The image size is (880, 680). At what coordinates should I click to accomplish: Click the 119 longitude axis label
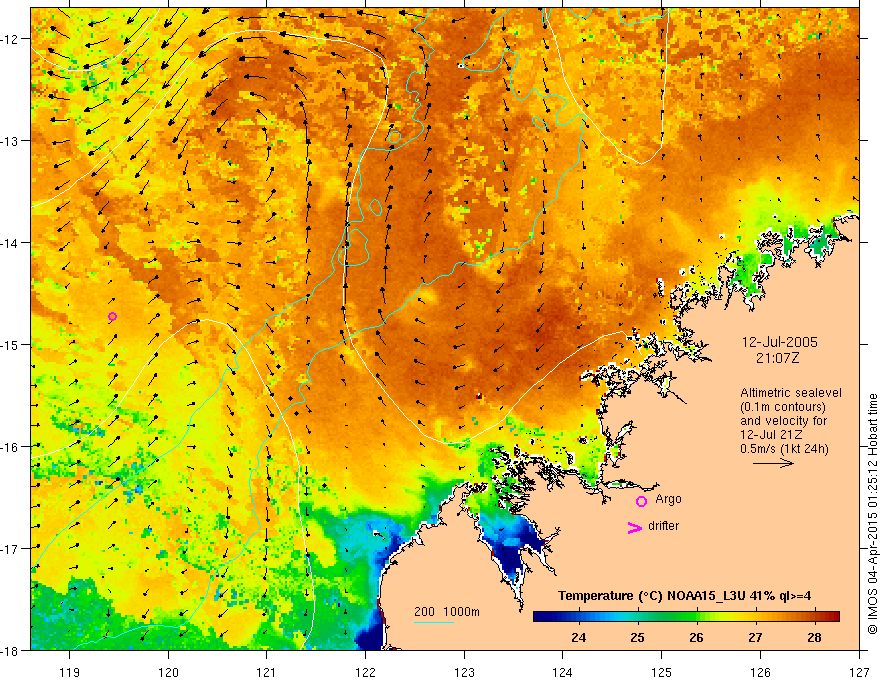pos(70,672)
